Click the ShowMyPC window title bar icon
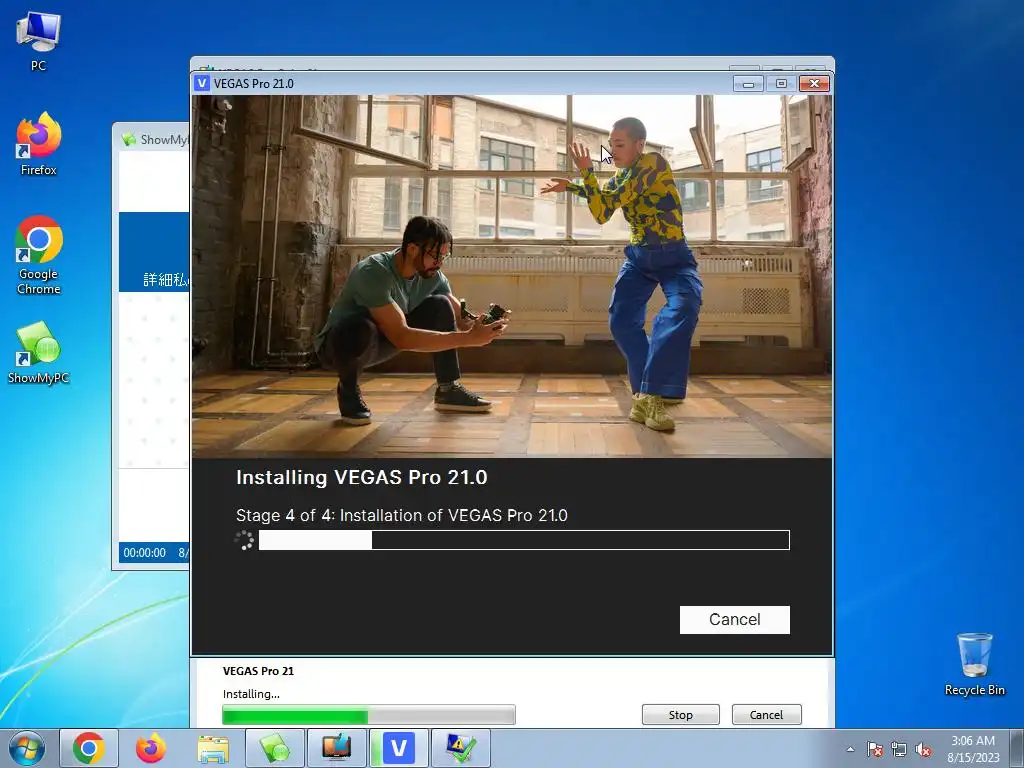 [x=129, y=139]
